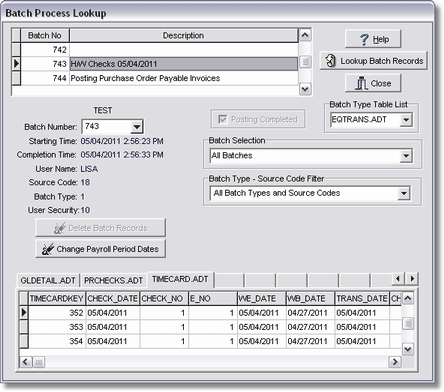This screenshot has width=444, height=392.
Task: Open the Batch Type Table List dropdown
Action: 406,120
